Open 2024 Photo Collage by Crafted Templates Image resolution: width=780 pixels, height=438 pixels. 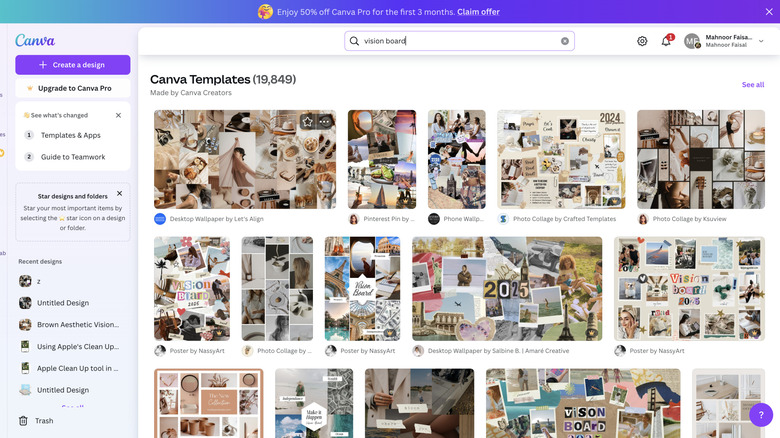click(561, 159)
